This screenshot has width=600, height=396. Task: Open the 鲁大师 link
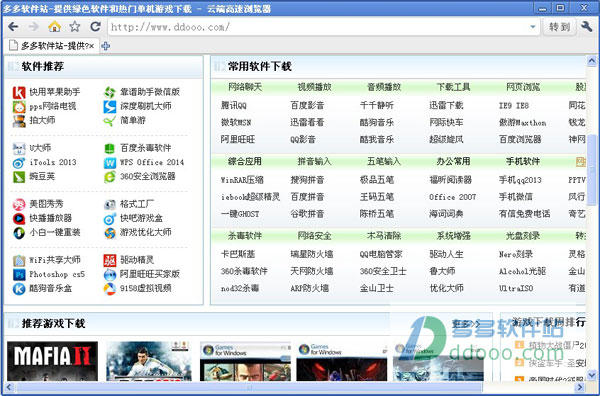click(442, 271)
